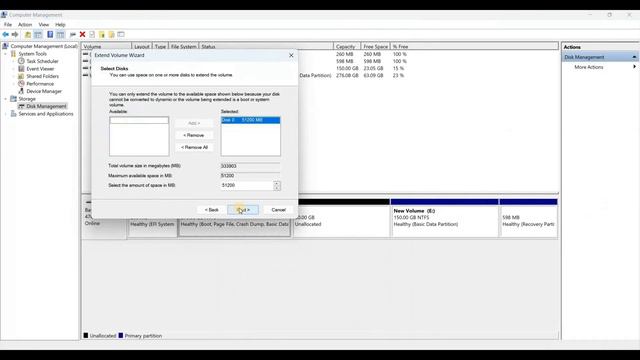640x360 pixels.
Task: Select the Healthy (EFI System) partition block
Action: pyautogui.click(x=152, y=227)
